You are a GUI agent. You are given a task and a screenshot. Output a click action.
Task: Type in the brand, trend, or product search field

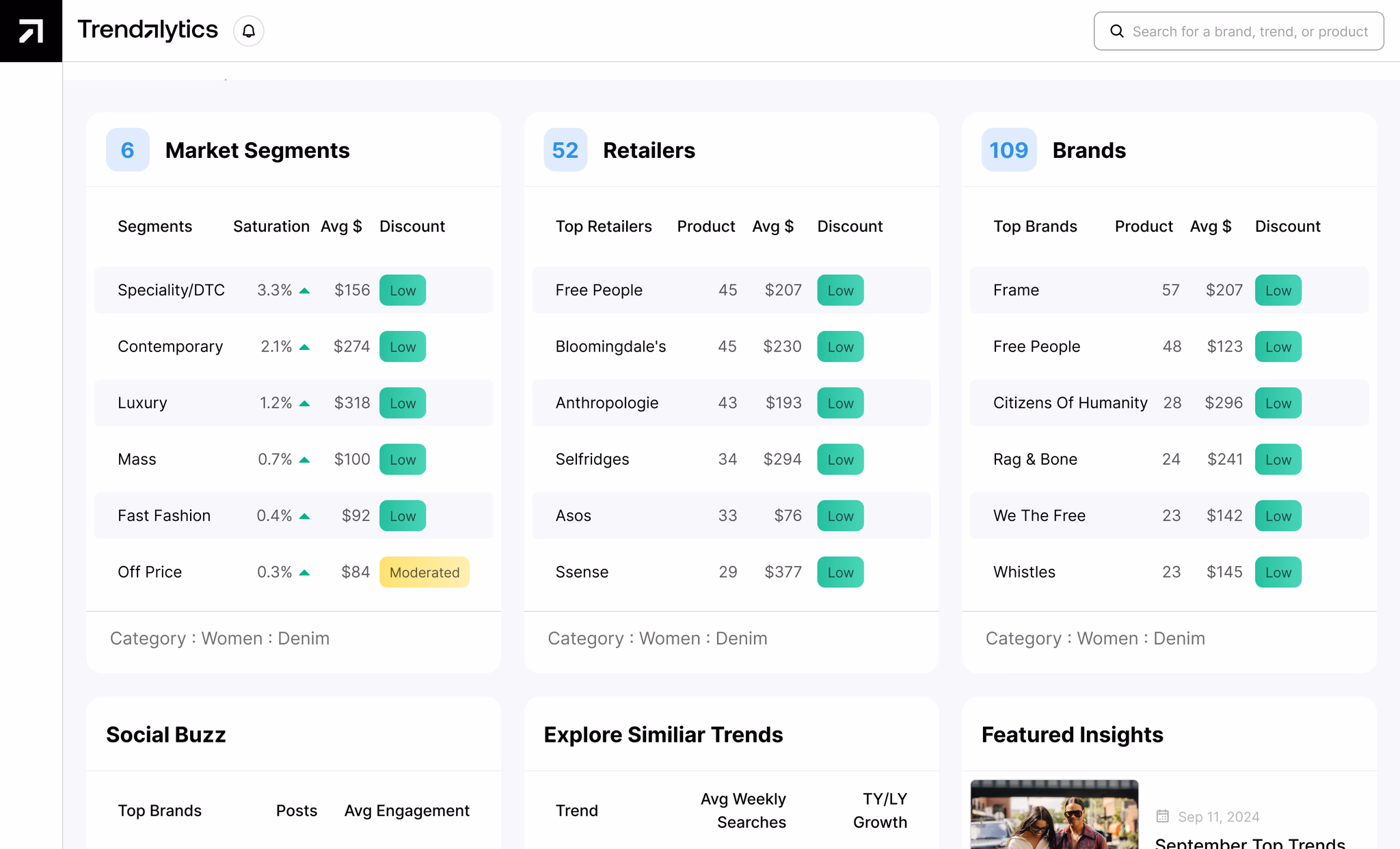coord(1250,31)
